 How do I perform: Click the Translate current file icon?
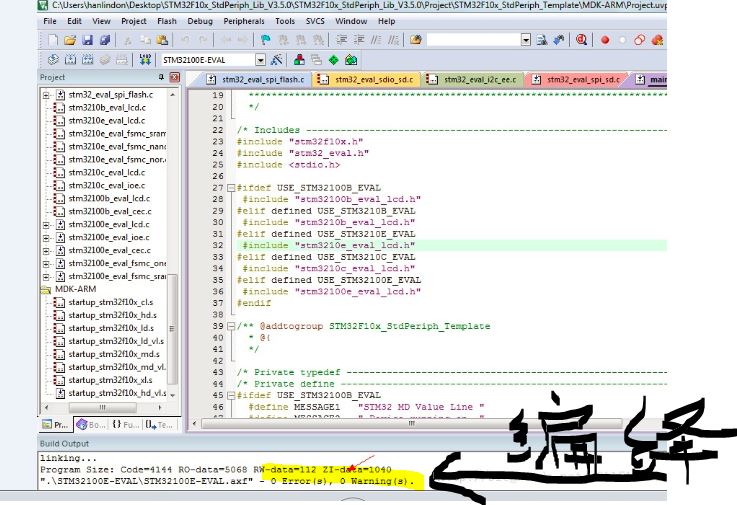(53, 60)
